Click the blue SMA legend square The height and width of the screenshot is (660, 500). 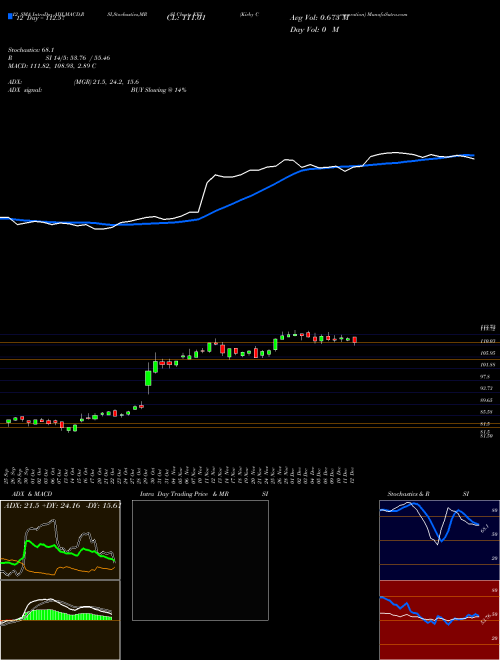(10, 16)
